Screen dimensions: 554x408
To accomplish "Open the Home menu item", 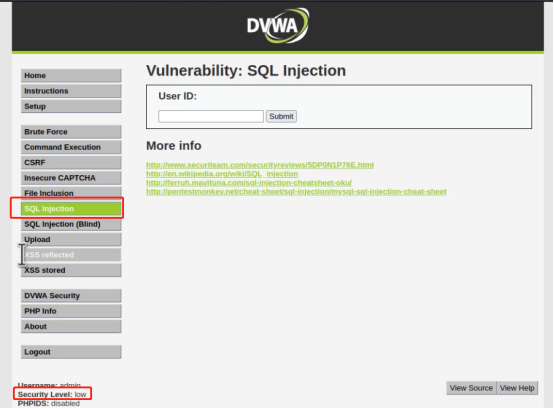I will pos(71,76).
